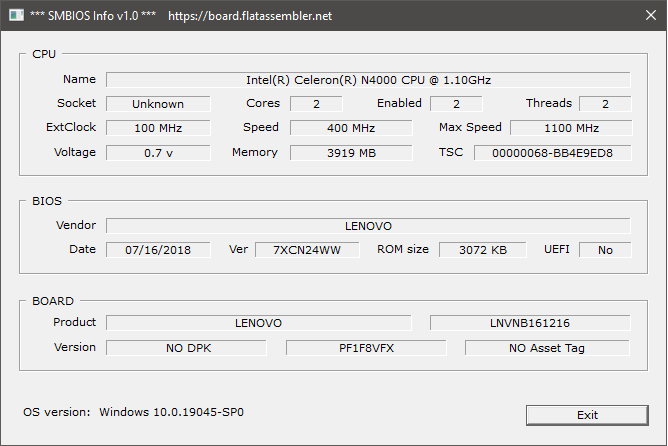Viewport: 668px width, 446px height.
Task: Click the 'UEFI' label
Action: [x=557, y=249]
